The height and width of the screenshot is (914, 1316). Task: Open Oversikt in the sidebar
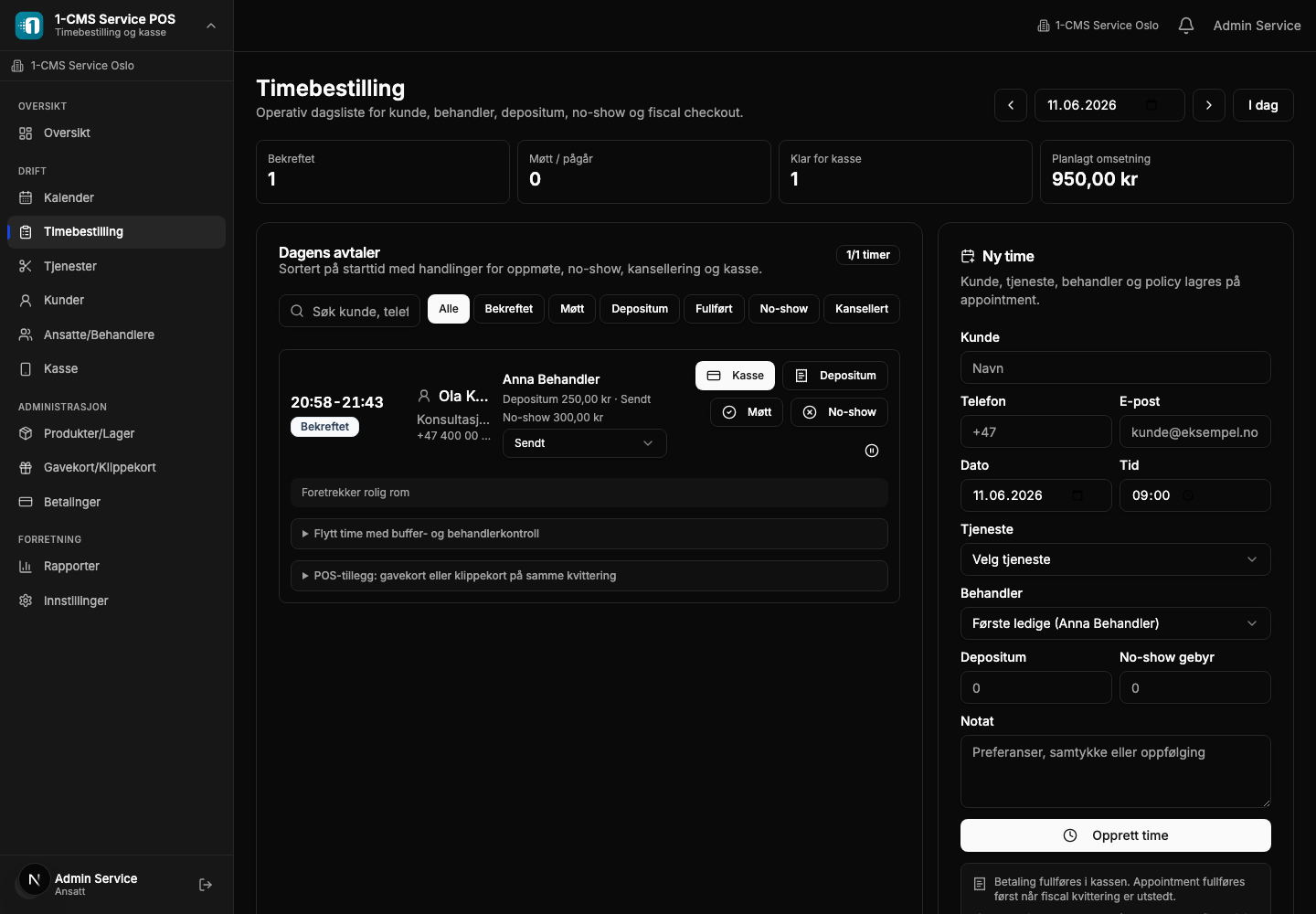[x=116, y=133]
